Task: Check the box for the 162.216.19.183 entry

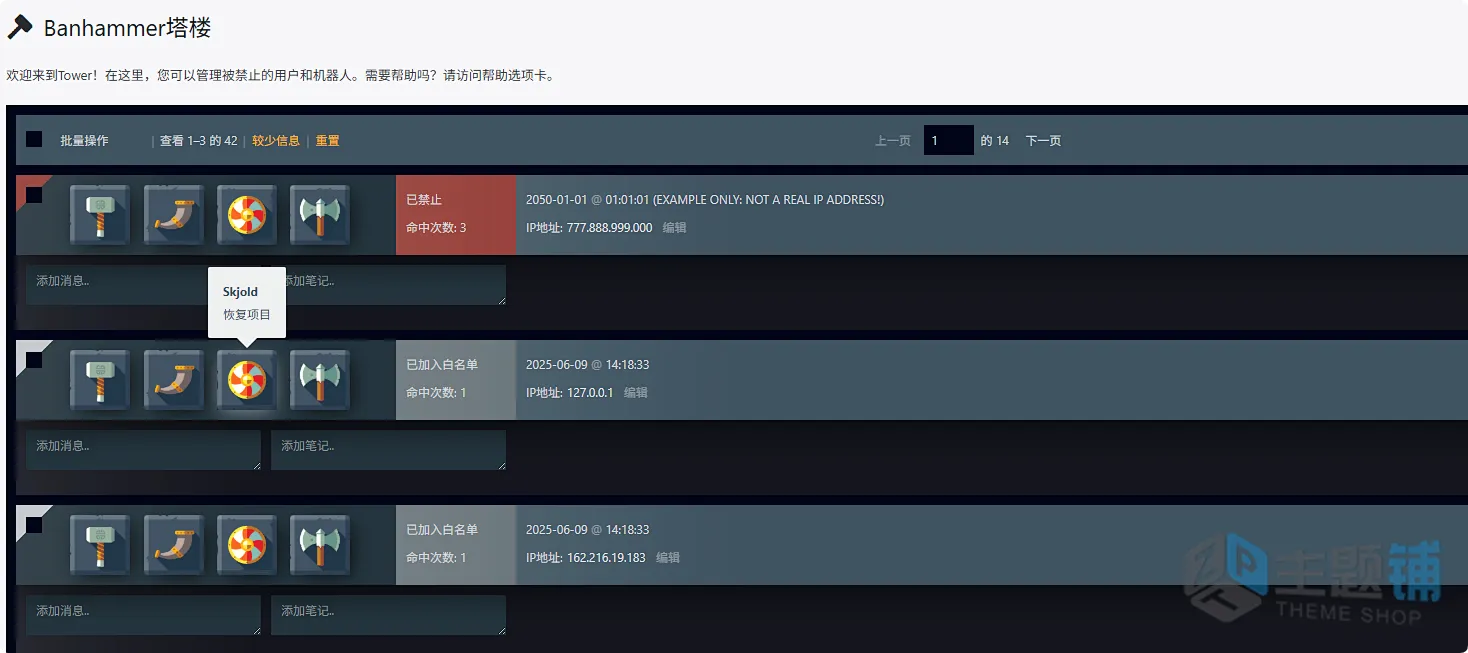Action: tap(34, 525)
